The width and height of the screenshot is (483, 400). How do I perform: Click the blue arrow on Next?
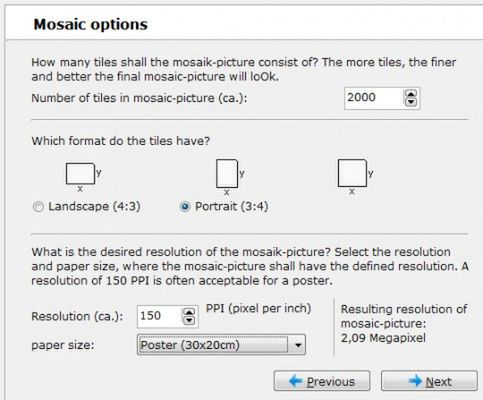[x=415, y=381]
